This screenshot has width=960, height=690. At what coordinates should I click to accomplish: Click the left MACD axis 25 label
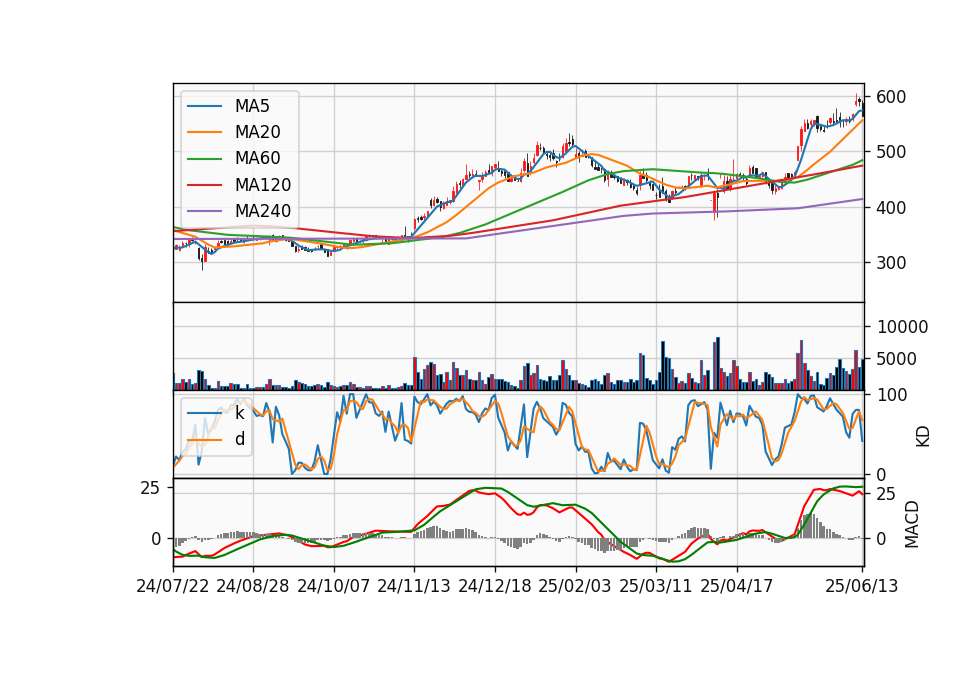pos(150,489)
